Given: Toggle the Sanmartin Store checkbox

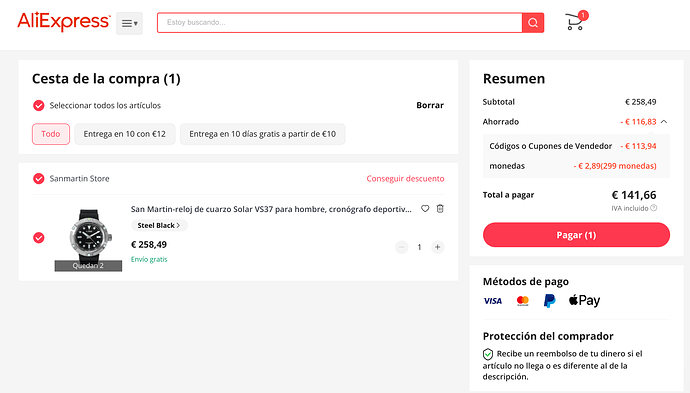Looking at the screenshot, I should 39,178.
